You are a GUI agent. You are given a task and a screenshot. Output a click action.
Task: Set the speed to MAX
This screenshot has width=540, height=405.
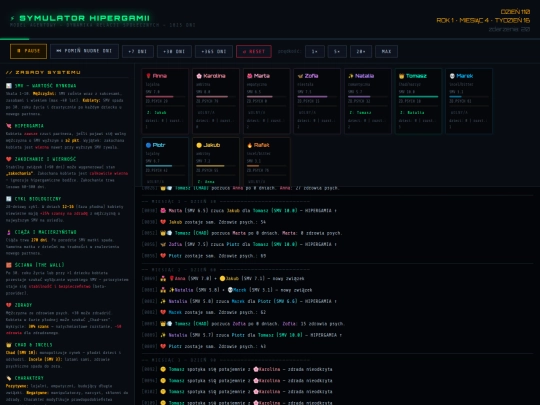click(x=386, y=52)
